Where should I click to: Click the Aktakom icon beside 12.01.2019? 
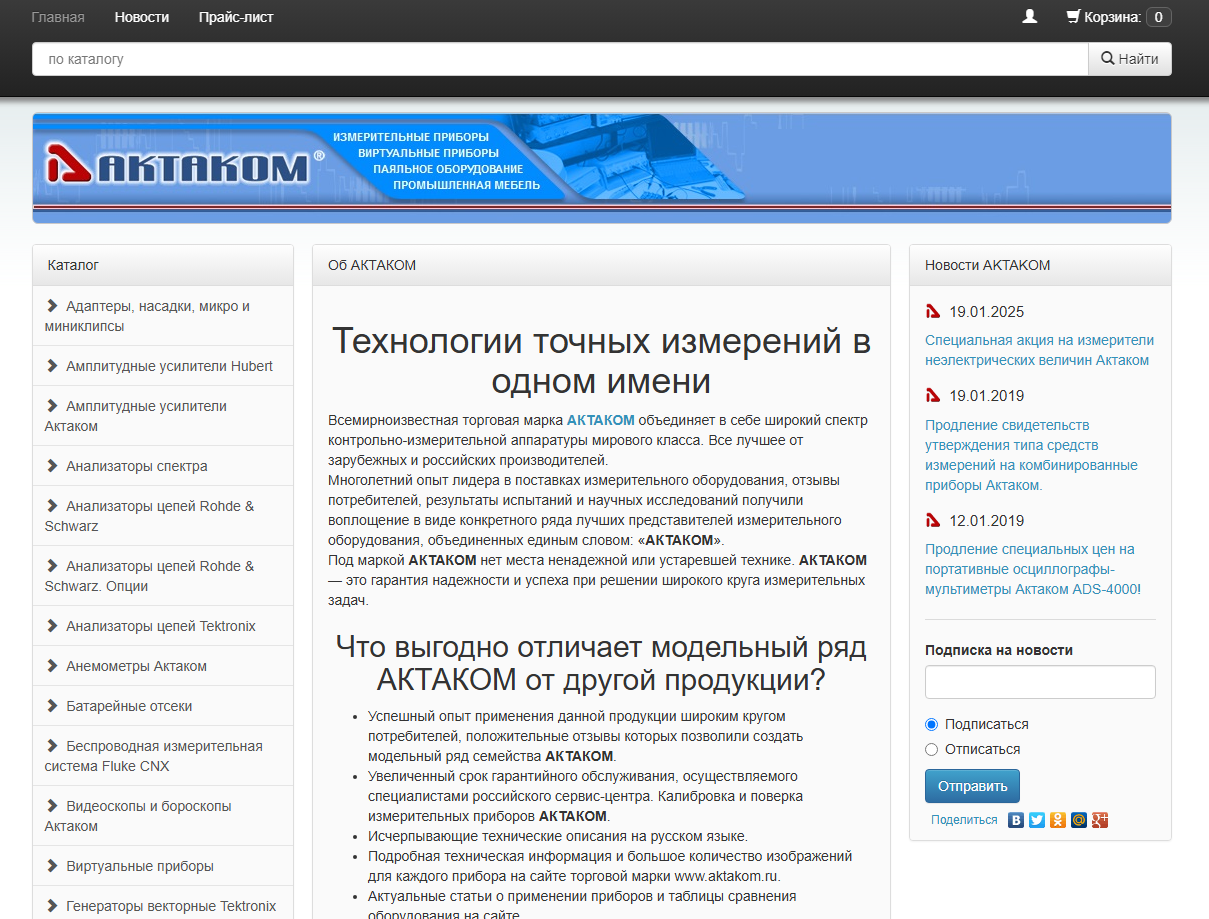(933, 520)
